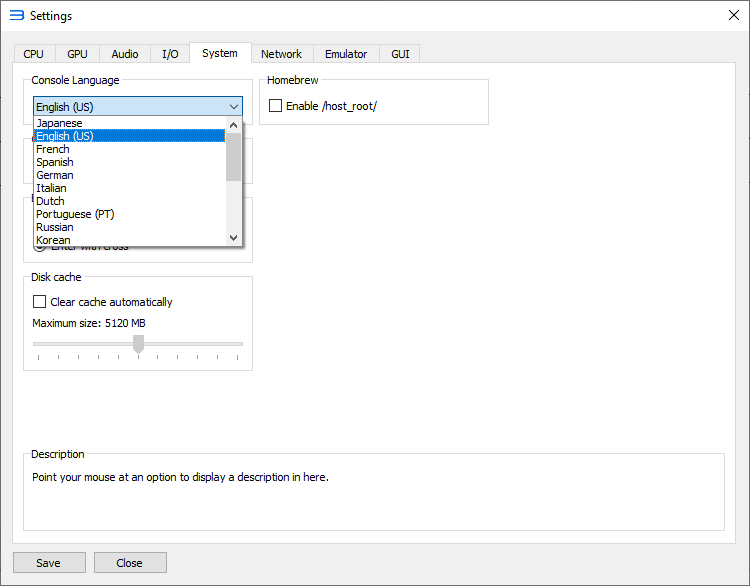Click the RPCS3 logo icon in title bar
This screenshot has width=750, height=586.
17,15
